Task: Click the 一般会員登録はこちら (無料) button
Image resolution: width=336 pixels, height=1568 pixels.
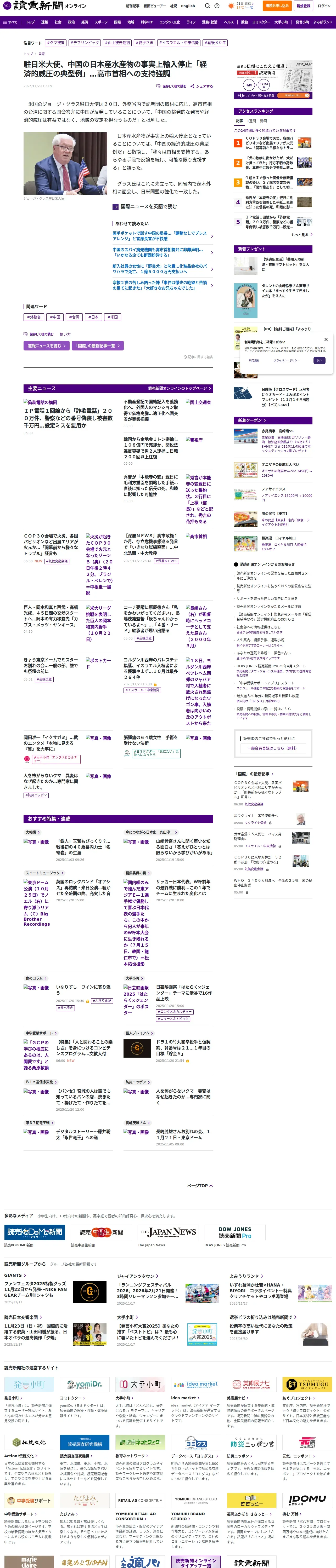Action: click(x=273, y=748)
